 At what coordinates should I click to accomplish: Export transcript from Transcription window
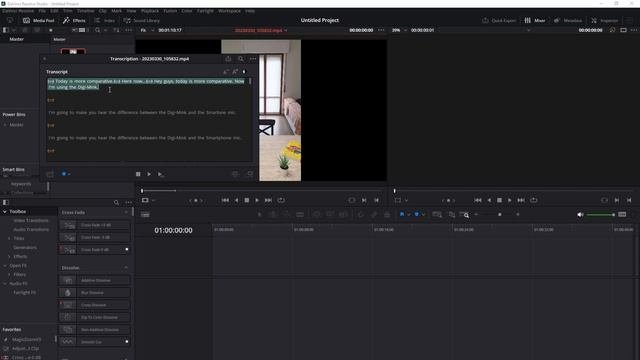click(x=228, y=59)
